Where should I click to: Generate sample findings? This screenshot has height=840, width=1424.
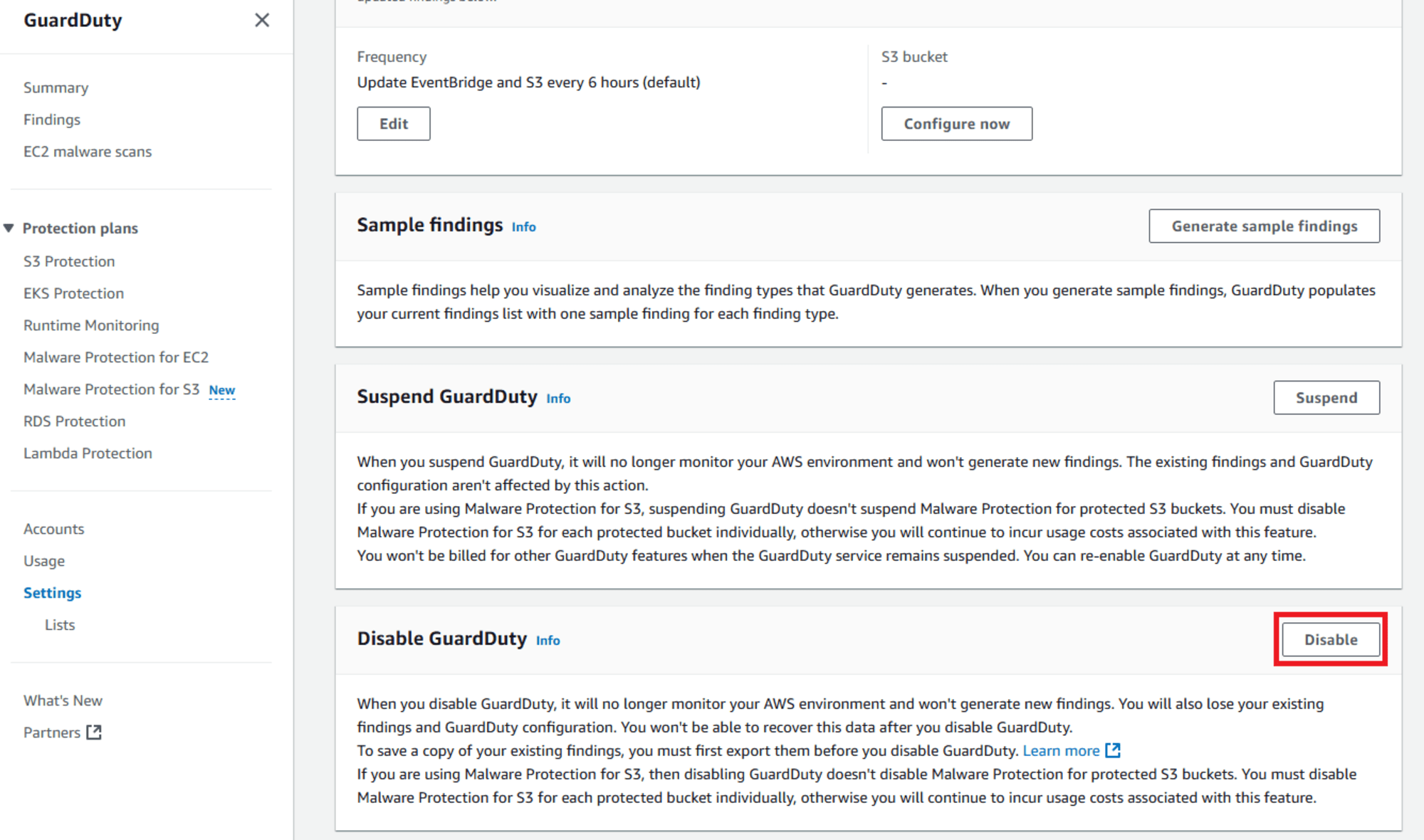[1264, 226]
